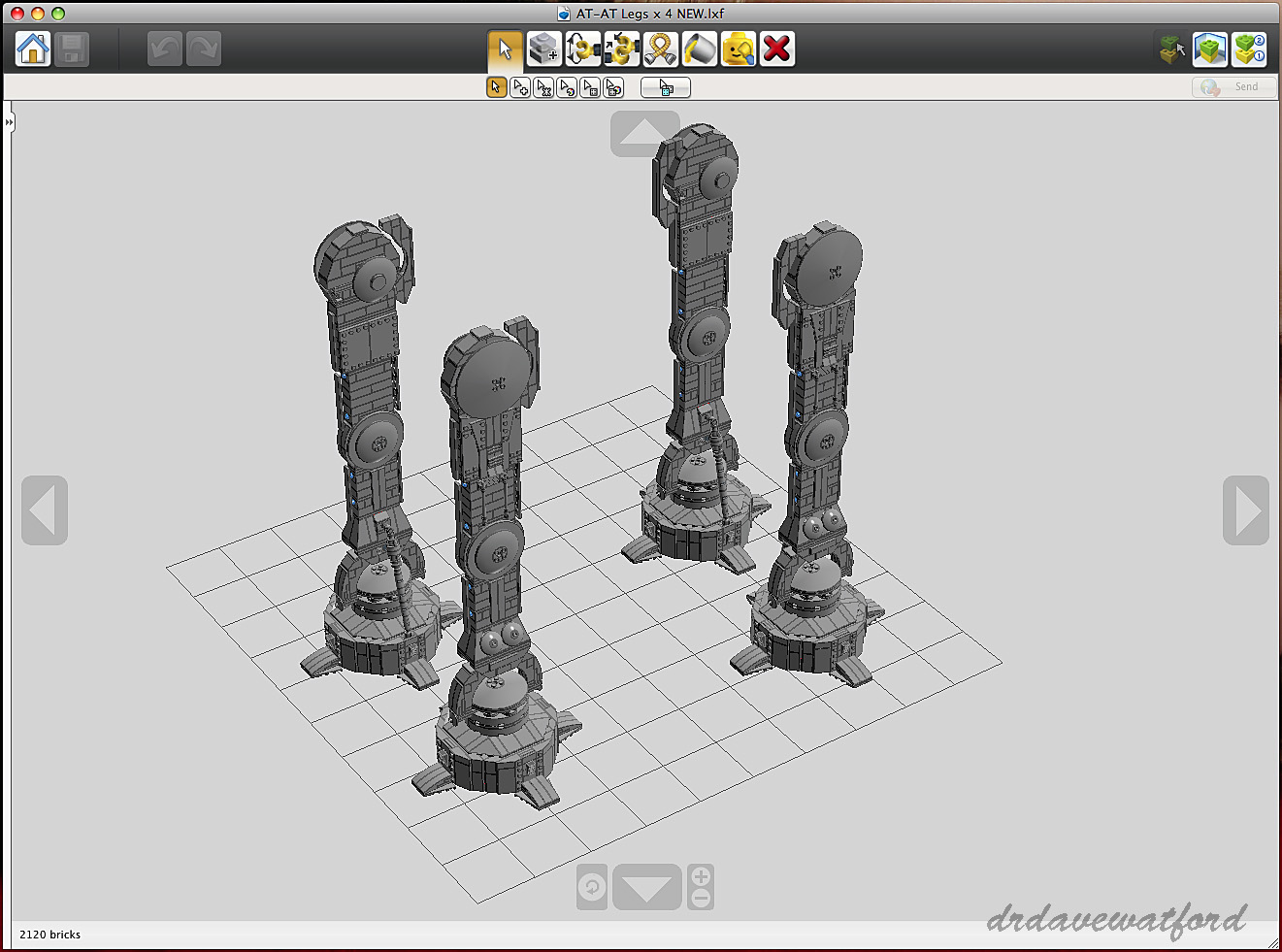The height and width of the screenshot is (952, 1282).
Task: Rotate camera down with bottom arrow
Action: 647,887
